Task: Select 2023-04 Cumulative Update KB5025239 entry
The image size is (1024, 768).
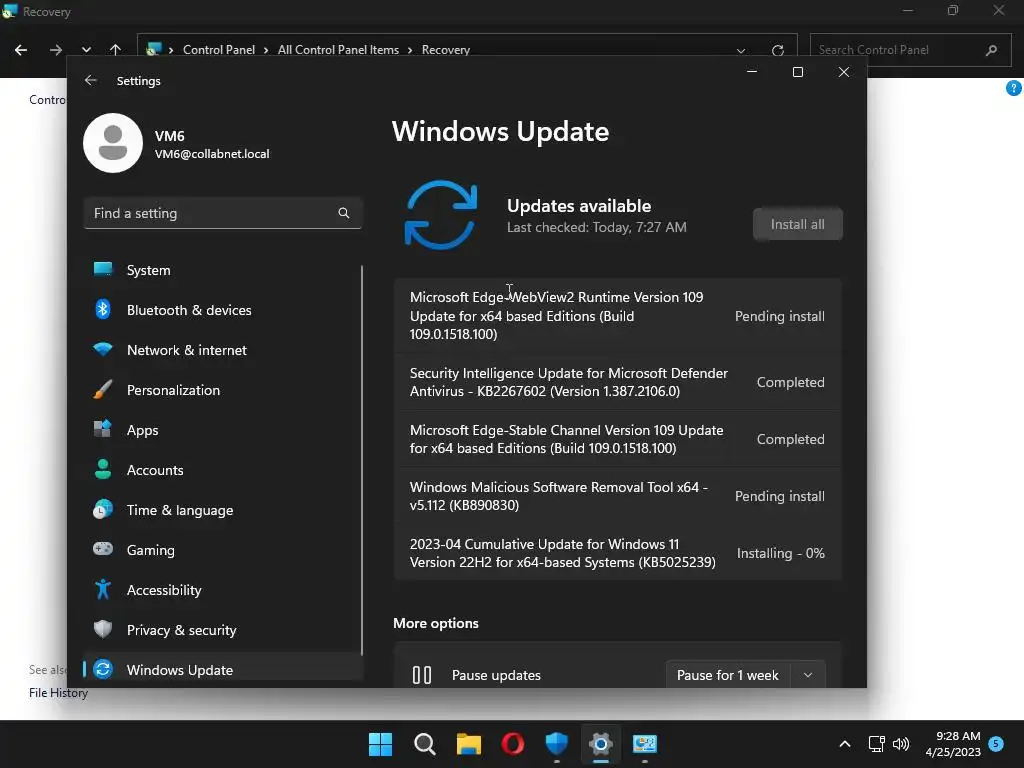Action: (617, 552)
